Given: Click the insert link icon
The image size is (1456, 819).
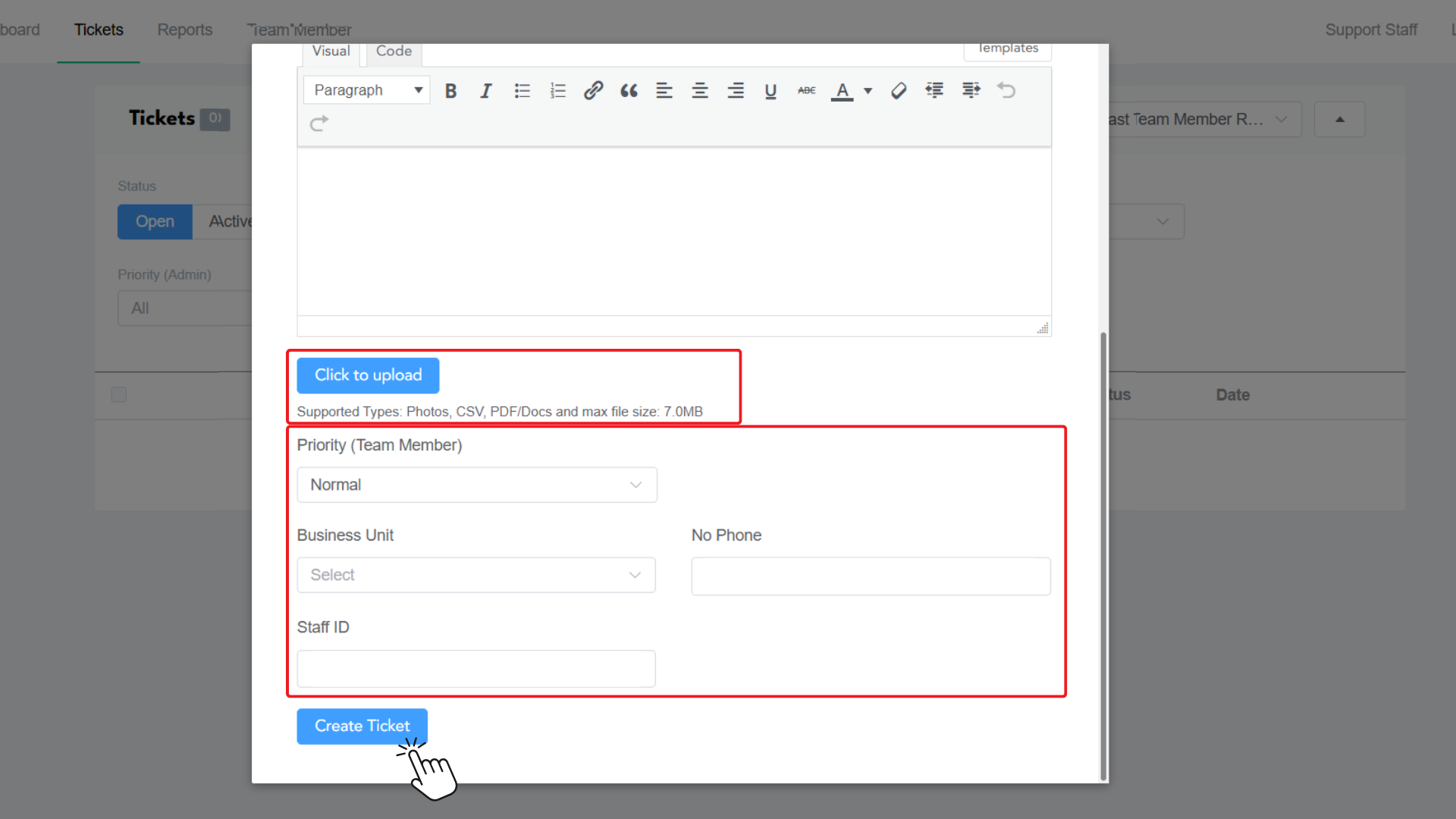Looking at the screenshot, I should pyautogui.click(x=593, y=91).
